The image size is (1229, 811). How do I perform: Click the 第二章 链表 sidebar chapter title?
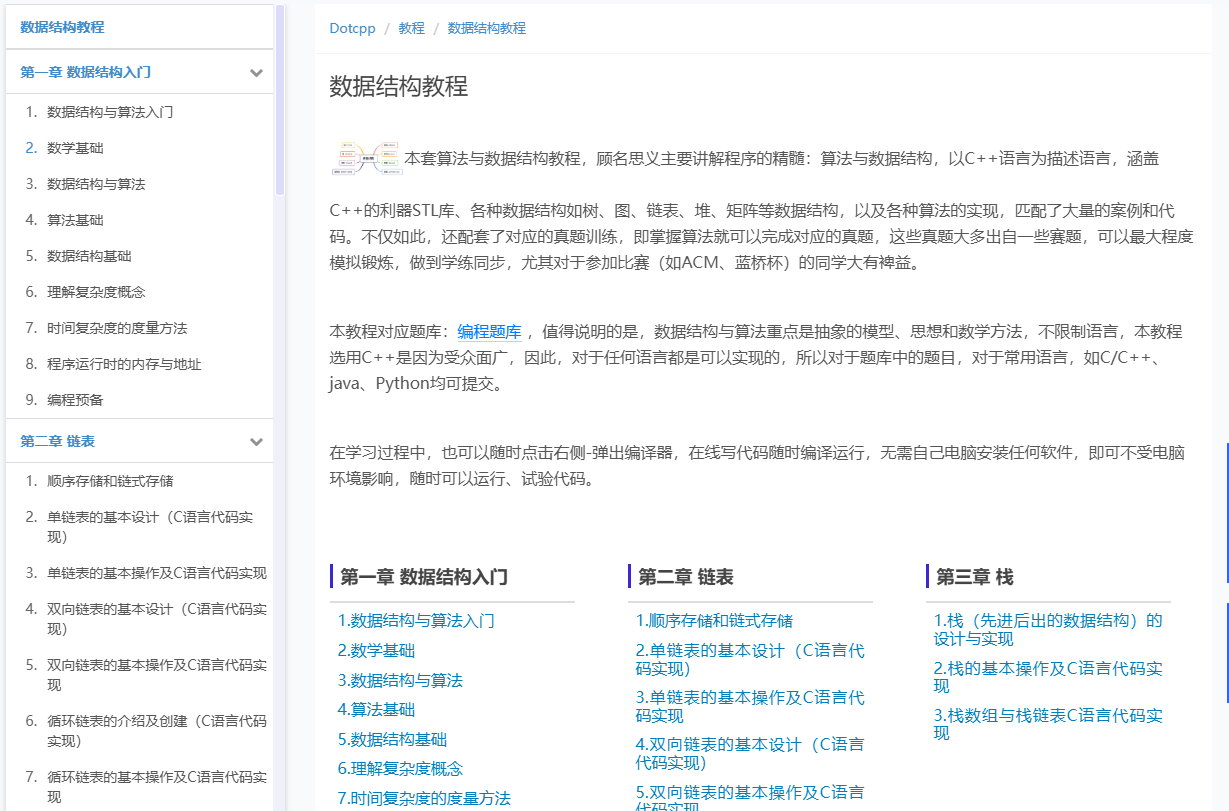tap(58, 442)
